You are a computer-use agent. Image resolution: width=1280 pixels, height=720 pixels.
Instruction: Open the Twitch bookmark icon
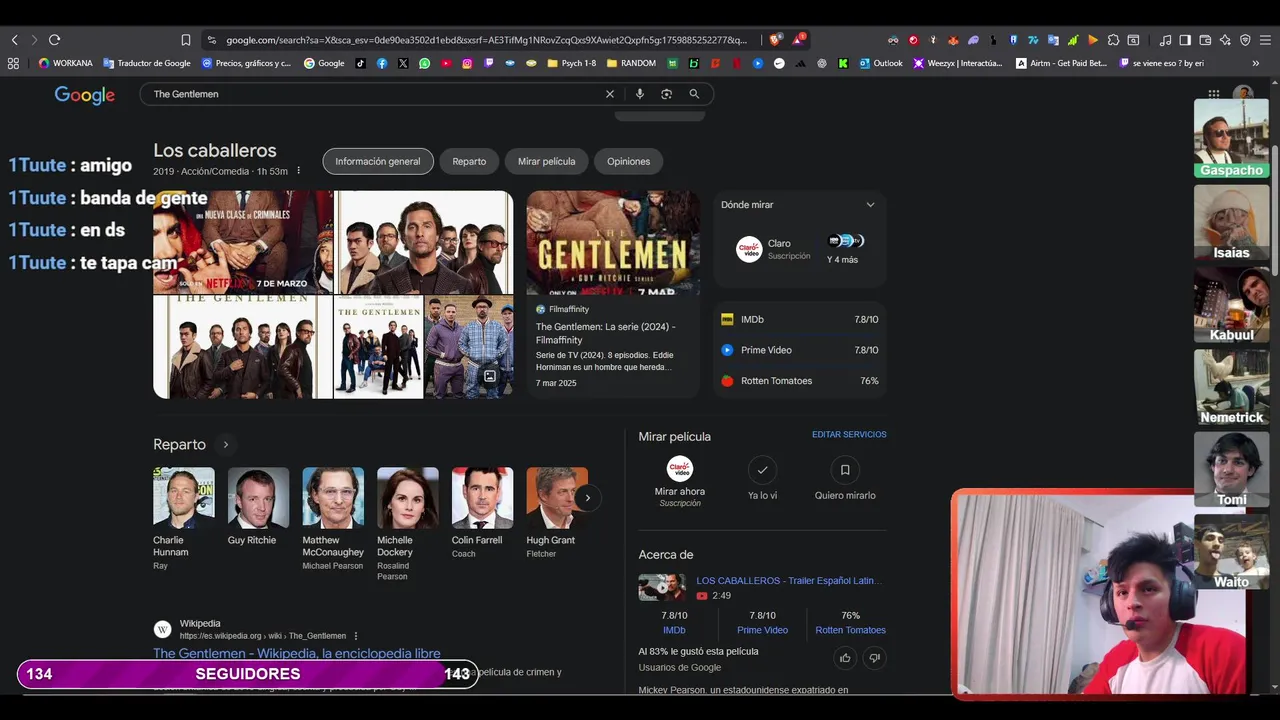coord(489,63)
